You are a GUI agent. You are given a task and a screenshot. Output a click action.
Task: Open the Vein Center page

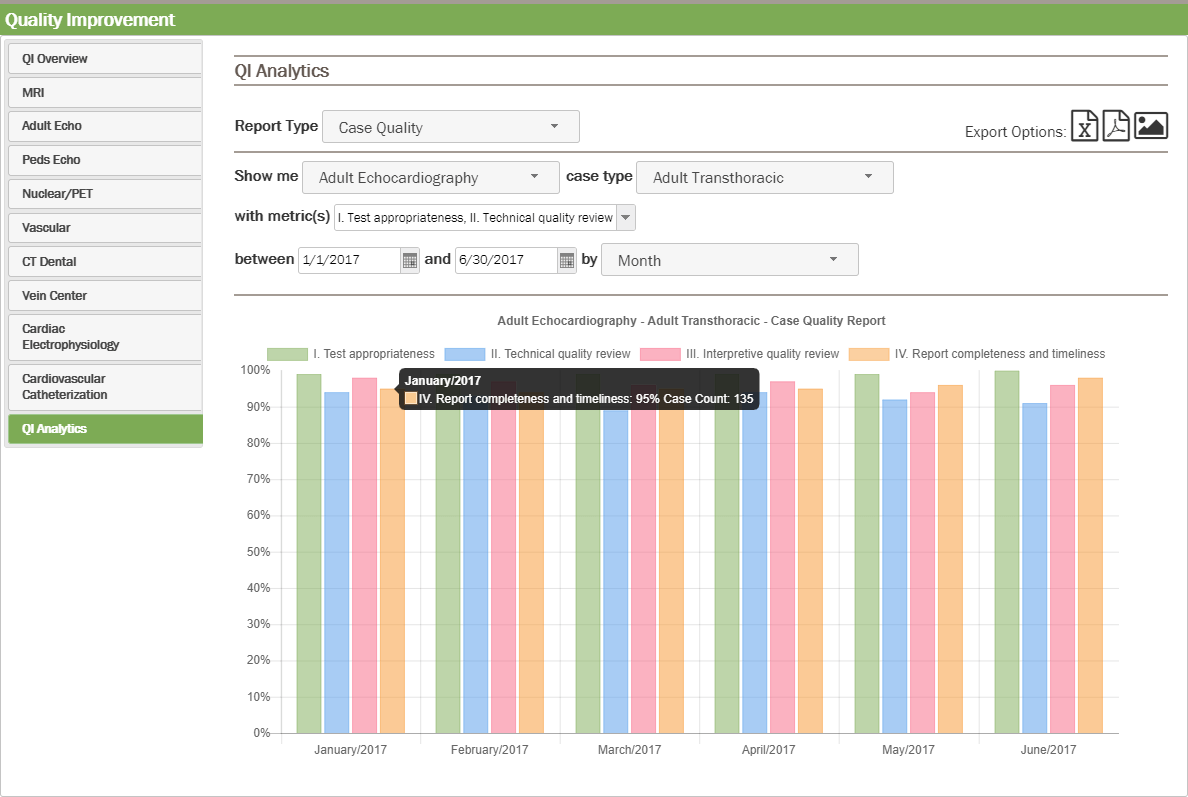tap(104, 295)
